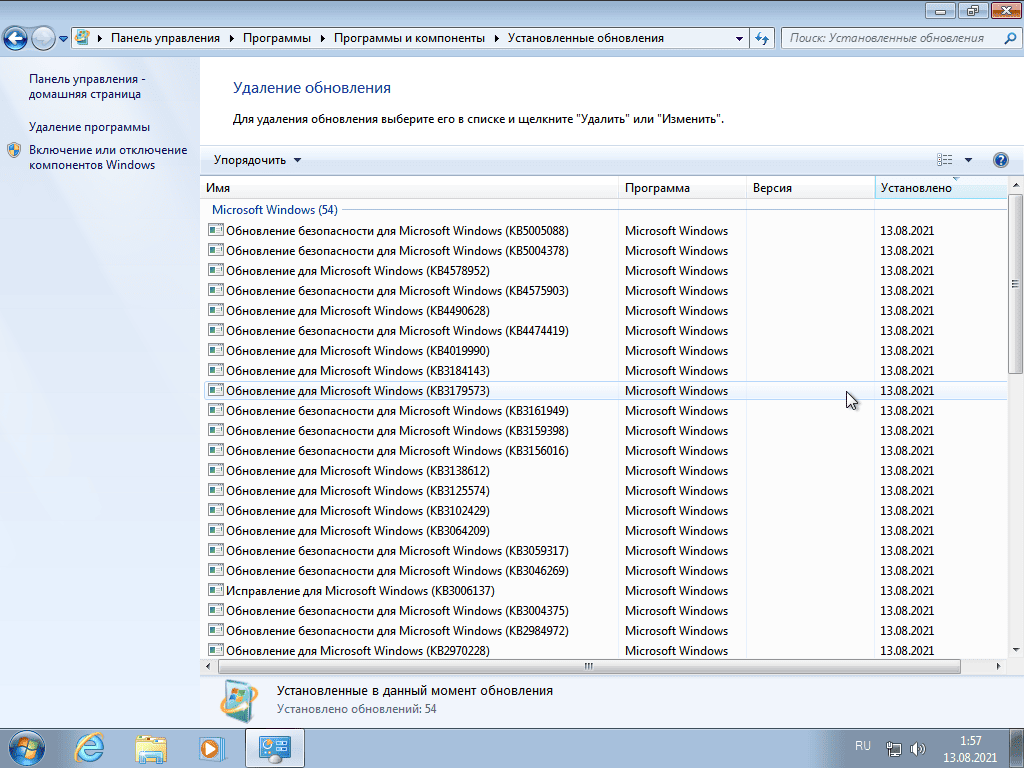Image resolution: width=1024 pixels, height=768 pixels.
Task: Click the vertical scrollbar thumb of the list
Action: point(1016,283)
